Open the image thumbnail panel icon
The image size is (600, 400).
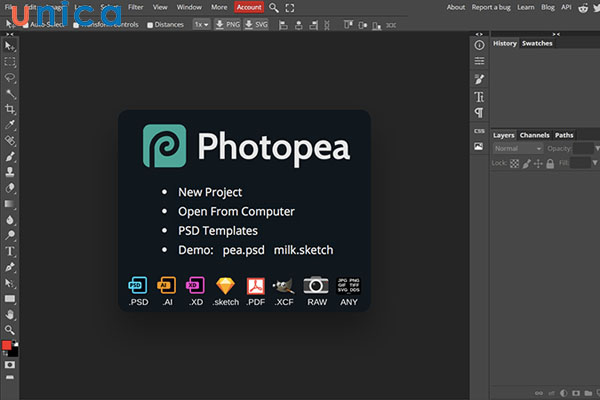click(x=479, y=146)
